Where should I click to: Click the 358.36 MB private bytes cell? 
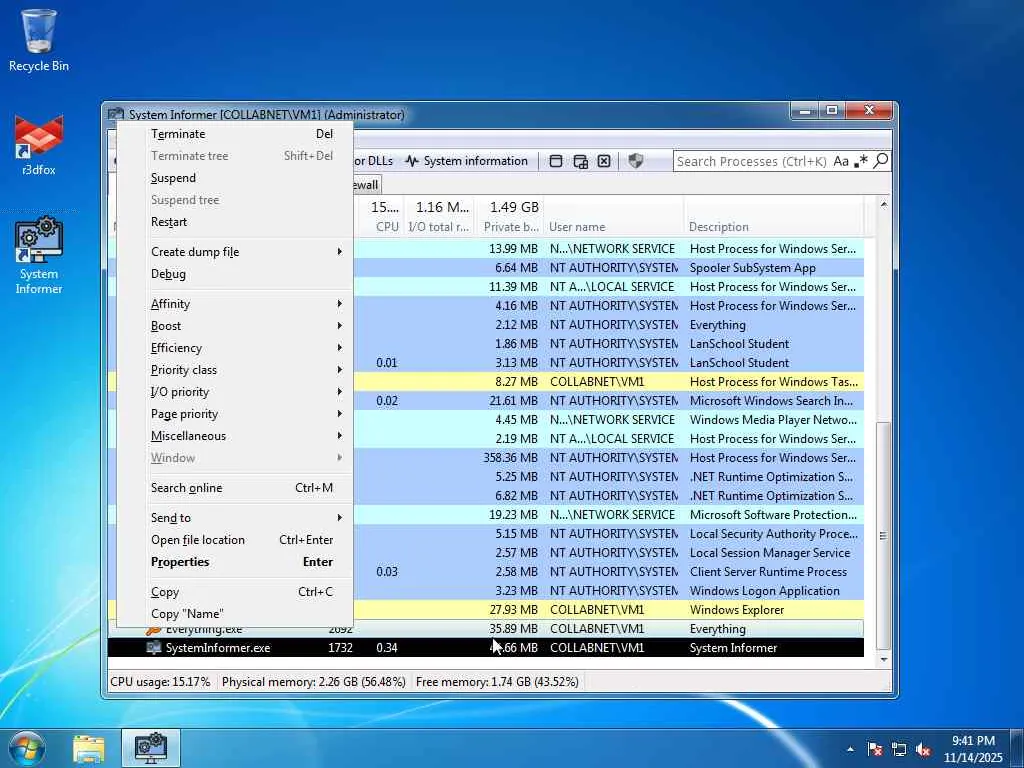pyautogui.click(x=510, y=458)
